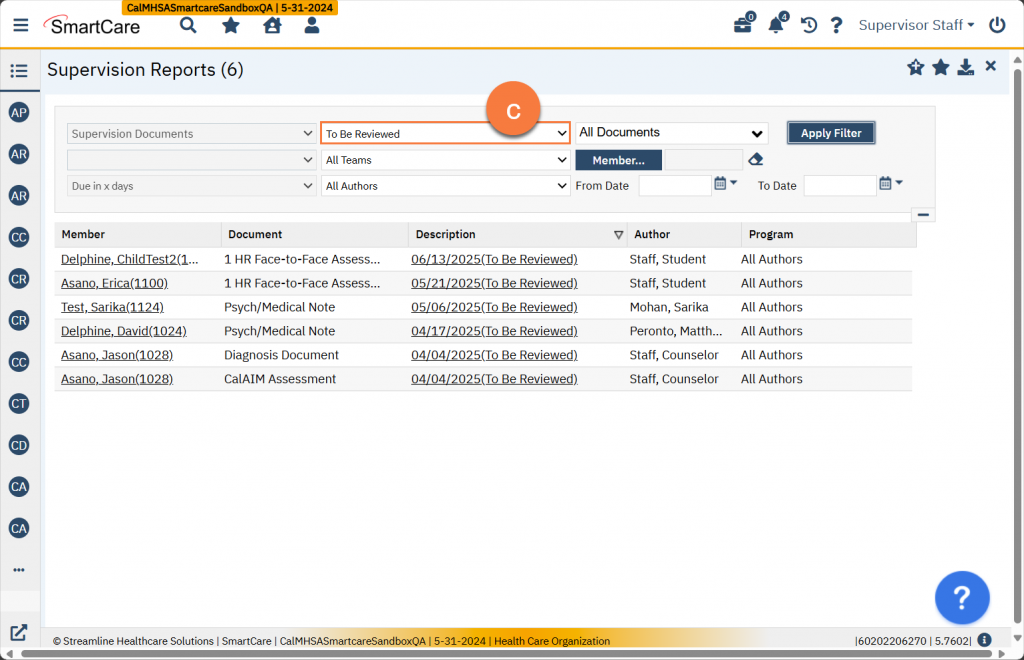
Task: Open the hamburger menu icon
Action: point(21,25)
